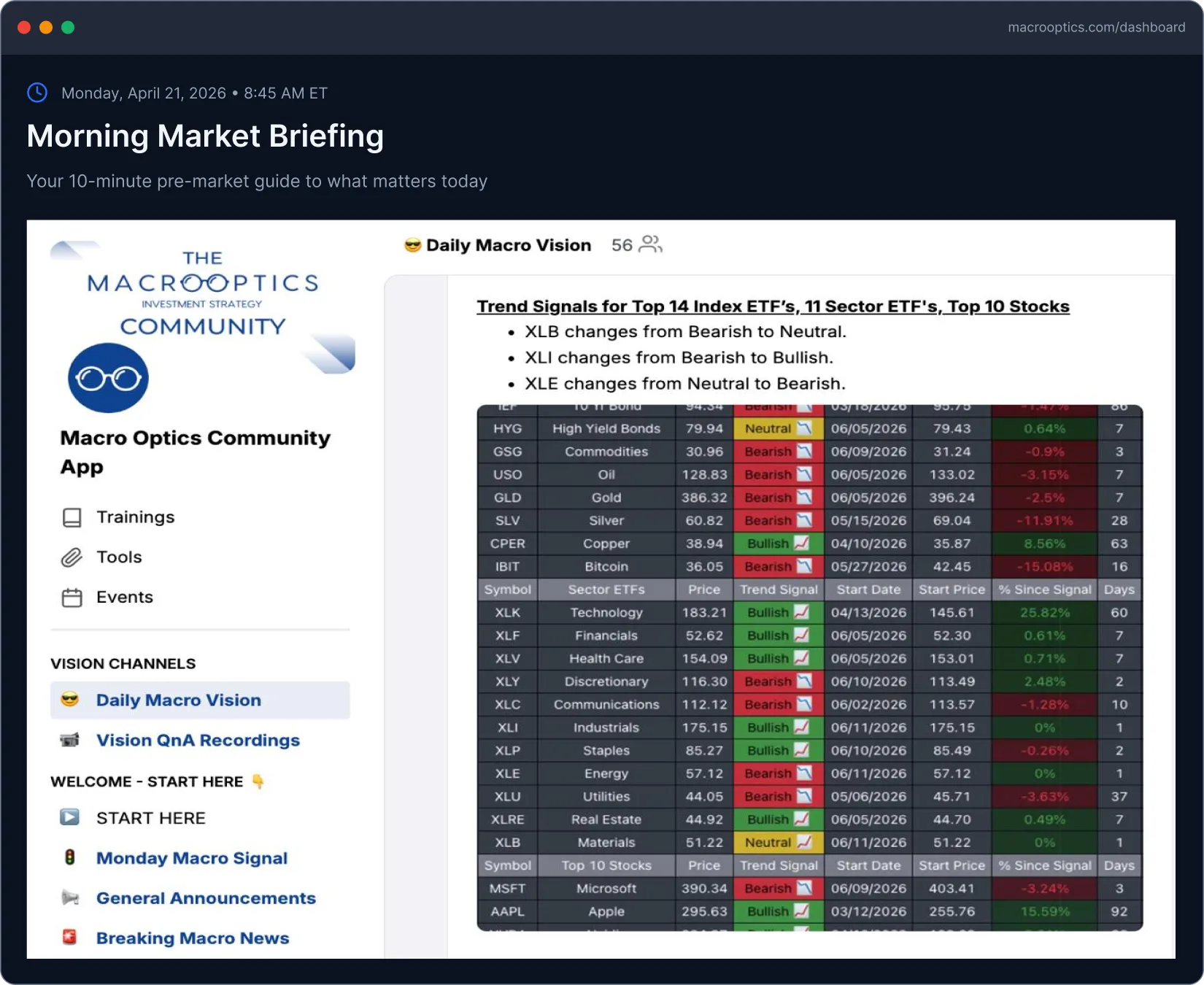This screenshot has height=985, width=1204.
Task: Open members list icon beside 56
Action: 650,244
